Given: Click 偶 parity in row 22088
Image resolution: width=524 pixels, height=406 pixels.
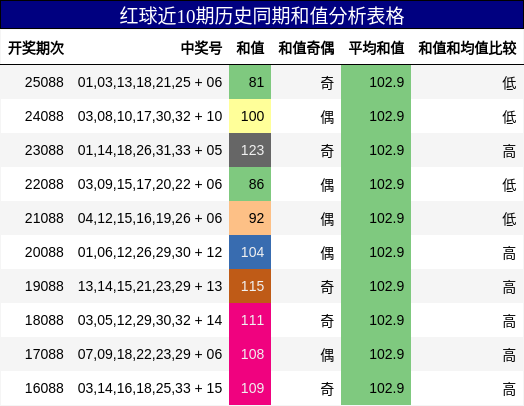Looking at the screenshot, I should [327, 185].
